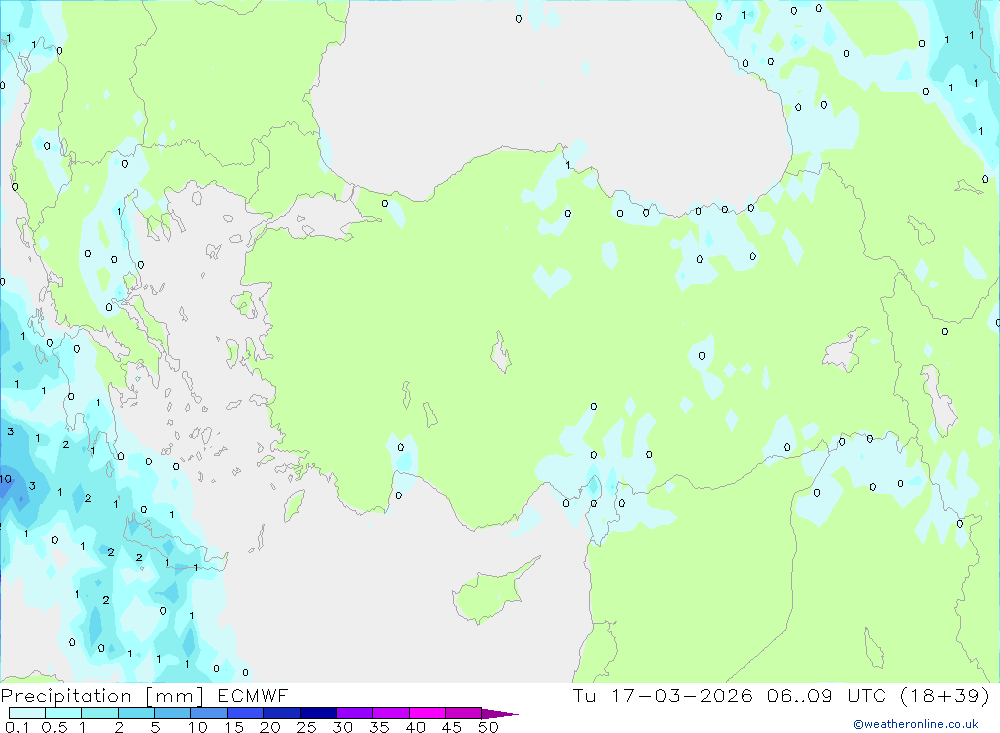Screen dimensions: 1000x733
Task: Click the above-50 mm legend arrow tip
Action: point(500,714)
